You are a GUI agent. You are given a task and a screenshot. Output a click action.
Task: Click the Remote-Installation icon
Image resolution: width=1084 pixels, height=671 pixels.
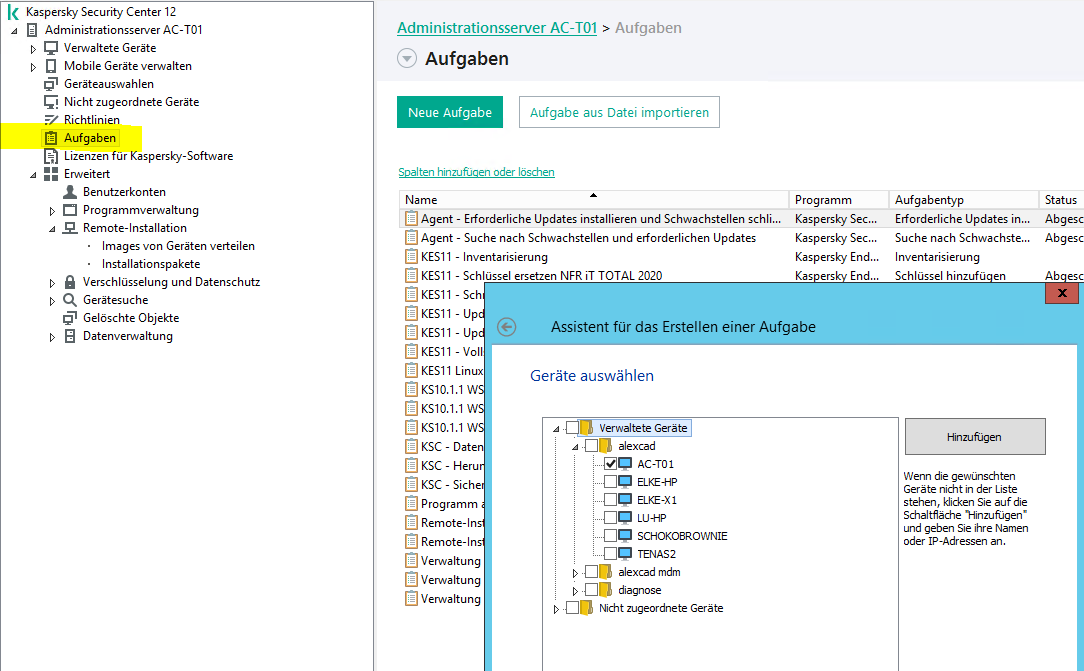pyautogui.click(x=70, y=227)
